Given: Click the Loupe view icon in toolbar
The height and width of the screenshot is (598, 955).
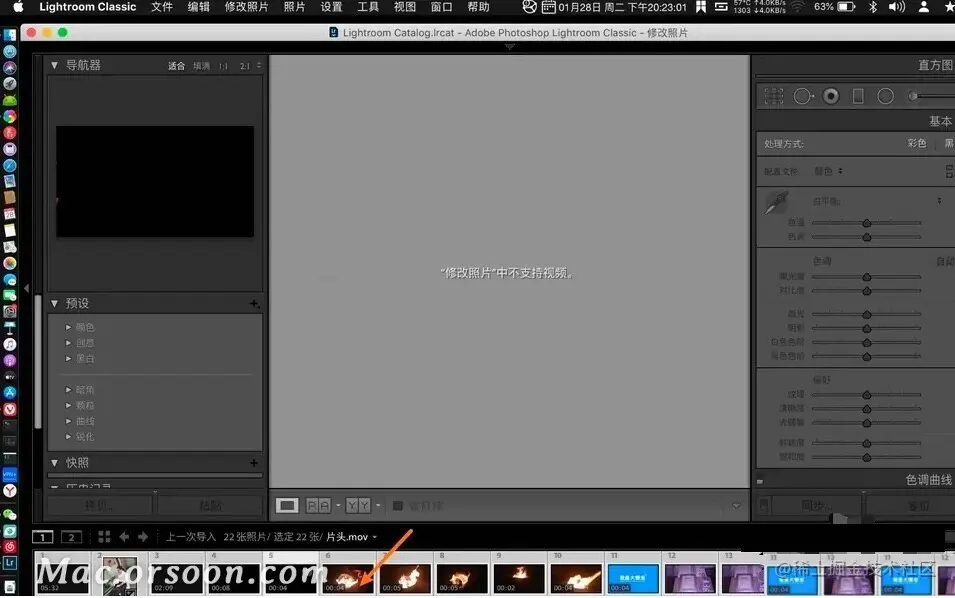Looking at the screenshot, I should tap(287, 505).
